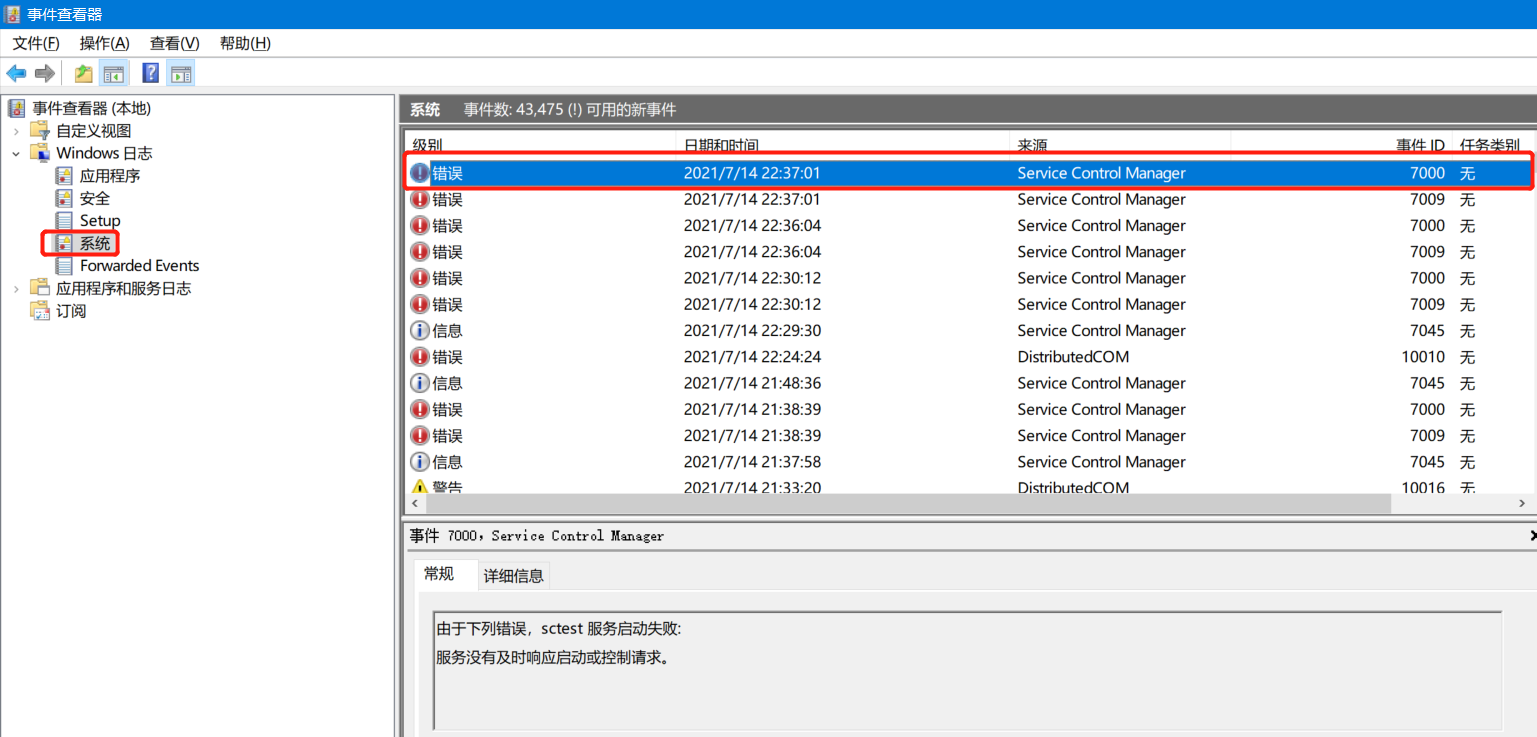Click the info icon of the 21:48:36 event
Image resolution: width=1537 pixels, height=737 pixels.
coord(420,383)
